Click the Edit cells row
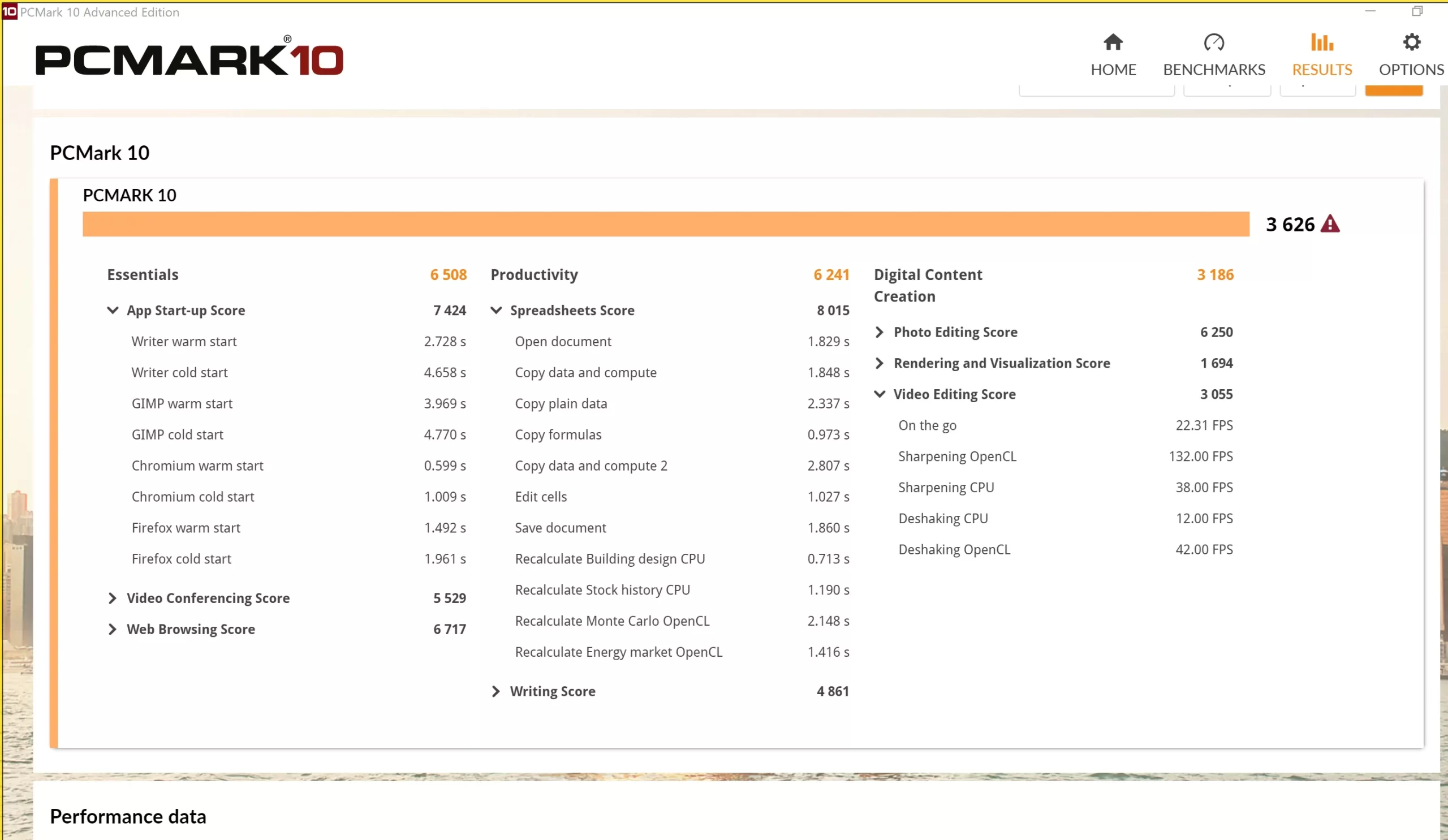1448x840 pixels. 682,497
